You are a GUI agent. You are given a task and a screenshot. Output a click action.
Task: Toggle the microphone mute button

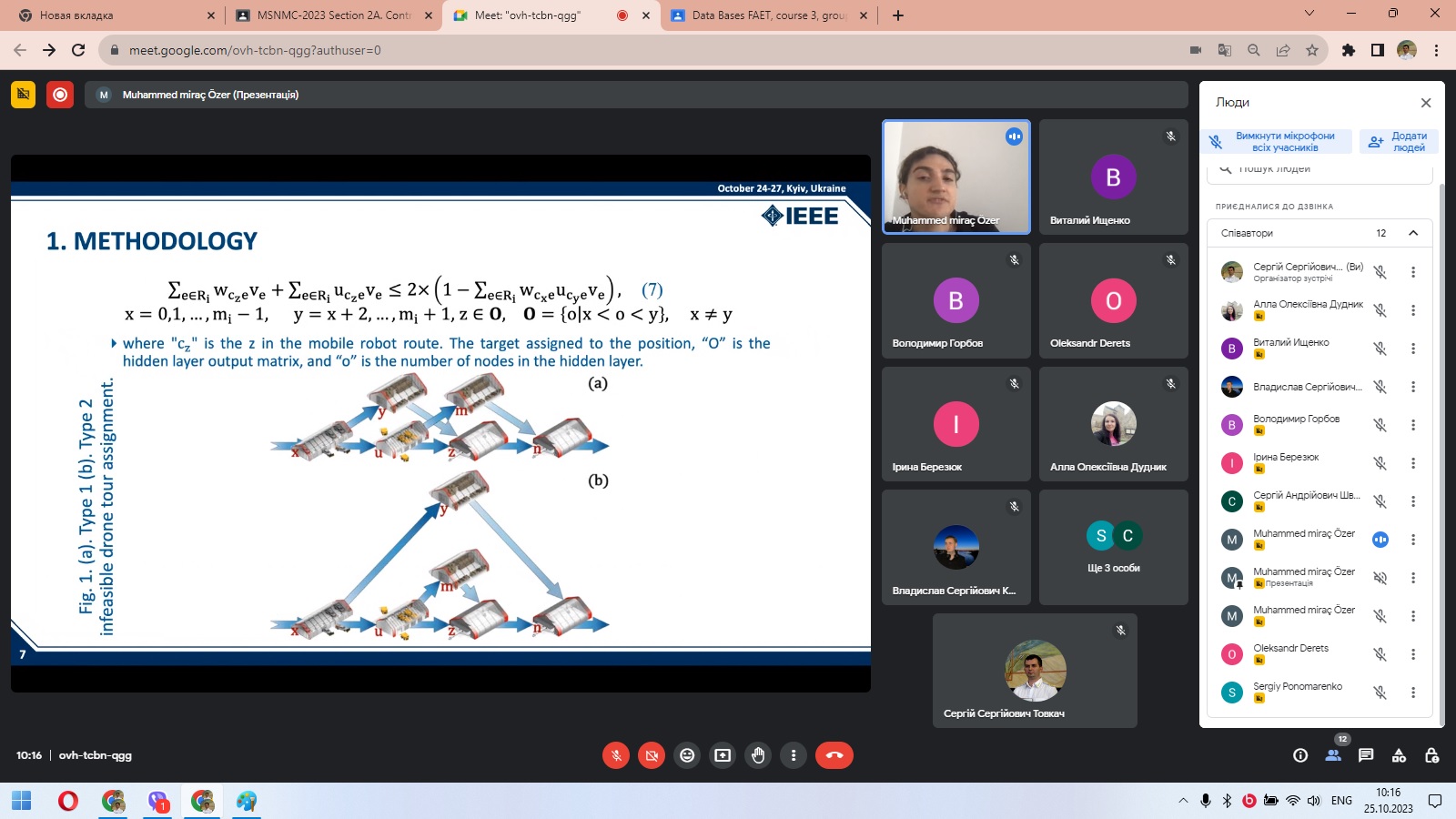[x=616, y=755]
